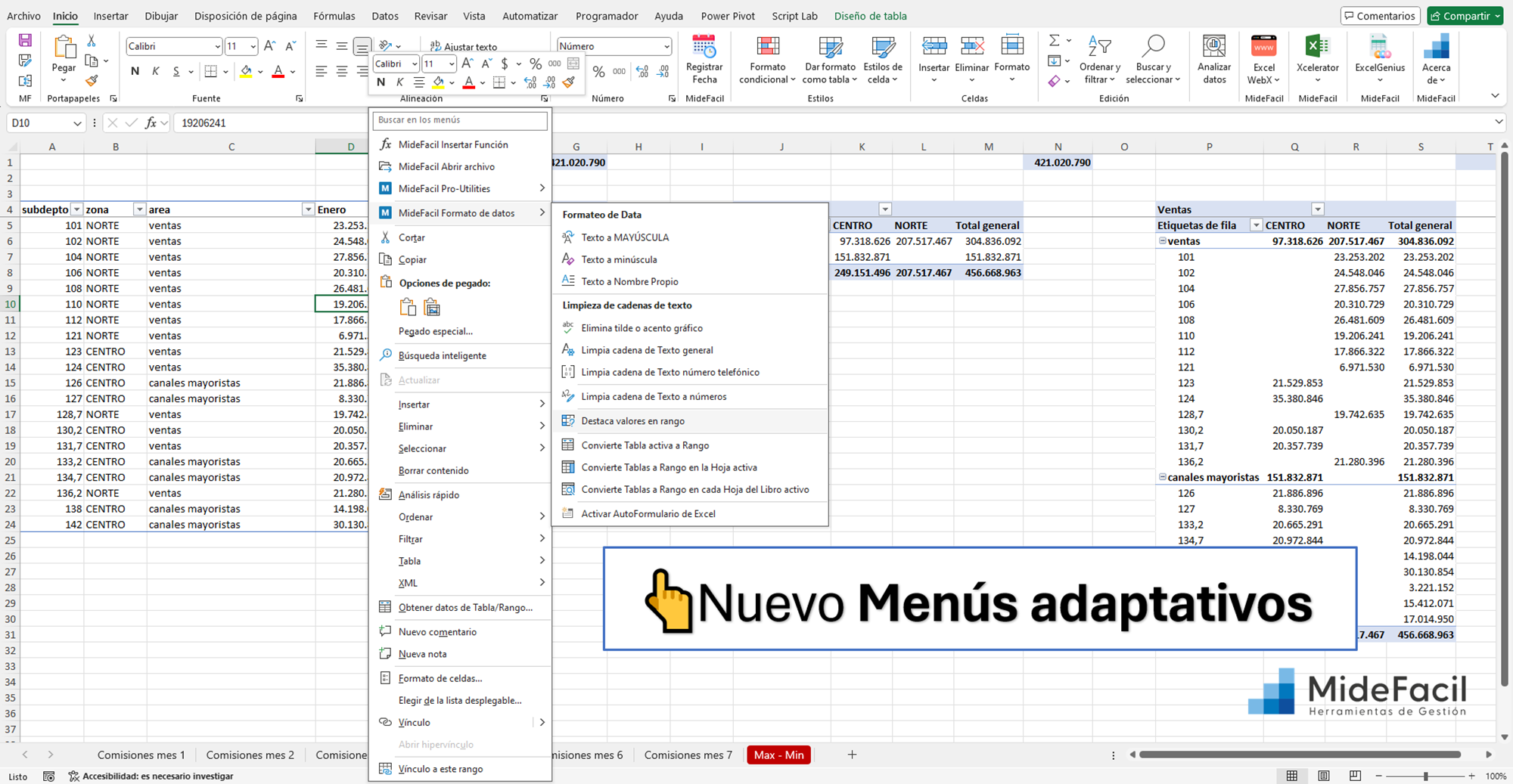Toggle bold N in mini toolbar
1513x784 pixels.
pos(381,82)
